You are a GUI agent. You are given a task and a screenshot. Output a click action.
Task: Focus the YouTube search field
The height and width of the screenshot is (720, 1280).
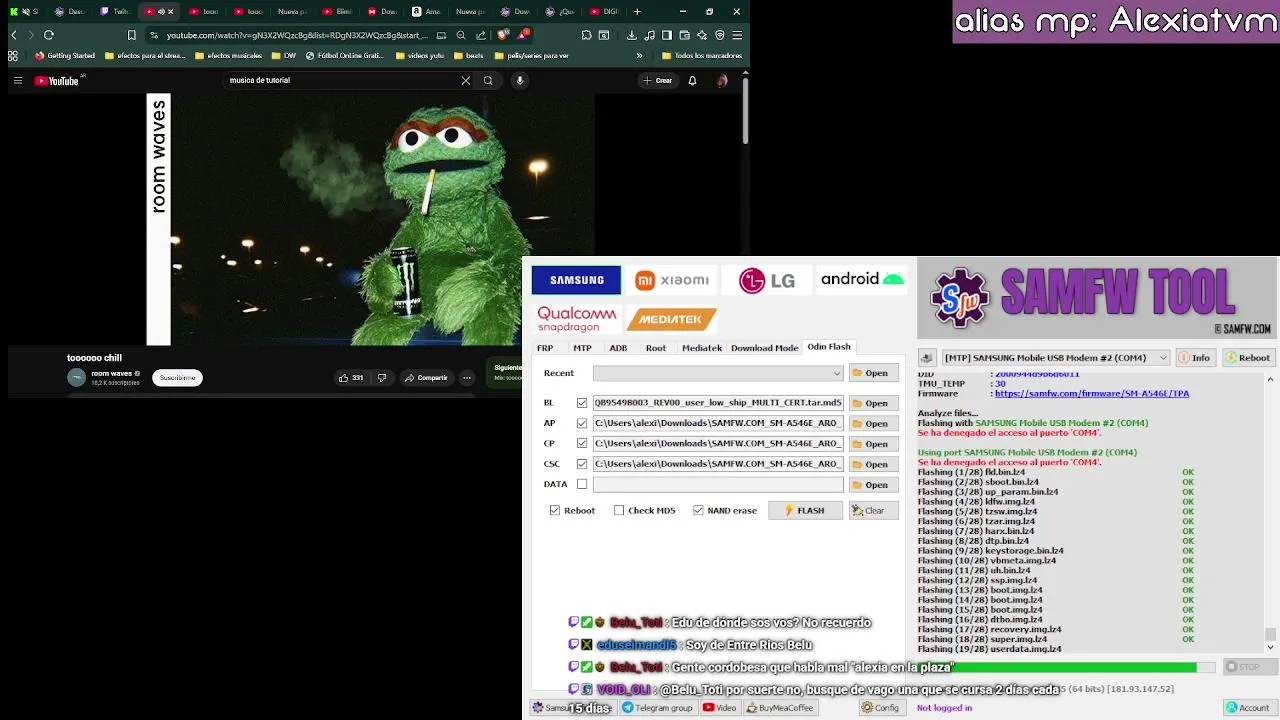click(340, 81)
